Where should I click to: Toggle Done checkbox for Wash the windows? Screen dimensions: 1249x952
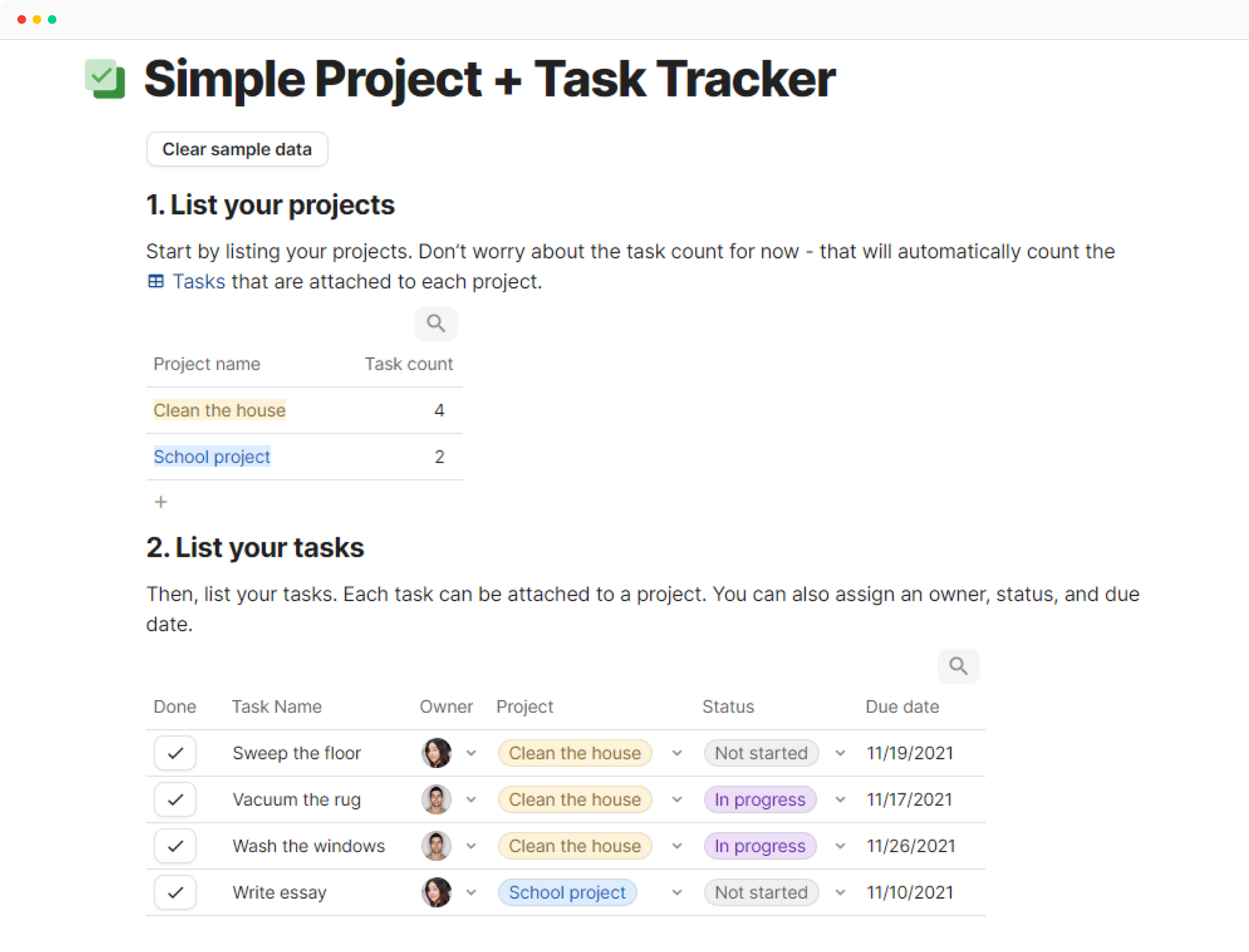pos(175,846)
